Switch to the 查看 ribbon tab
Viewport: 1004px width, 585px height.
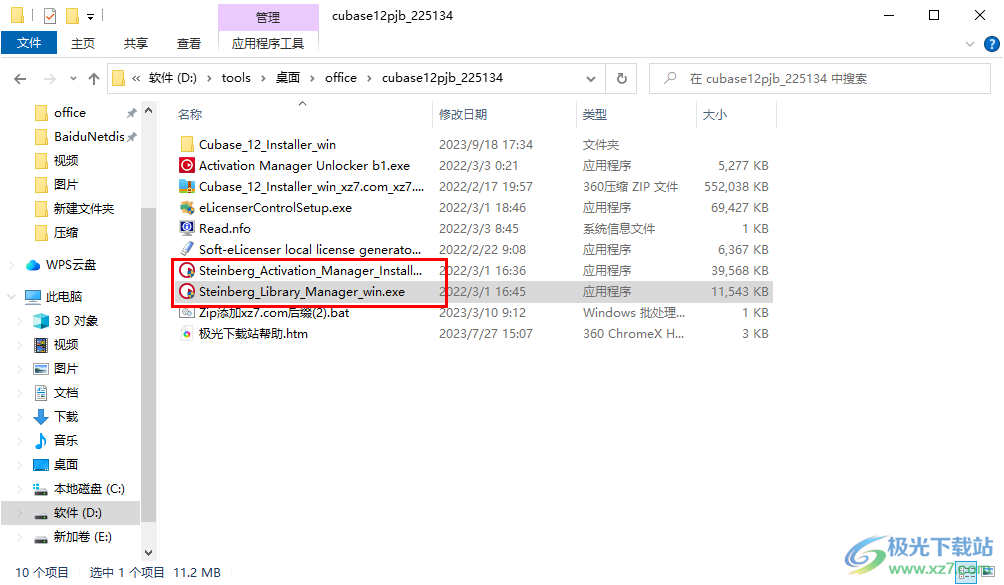[188, 44]
